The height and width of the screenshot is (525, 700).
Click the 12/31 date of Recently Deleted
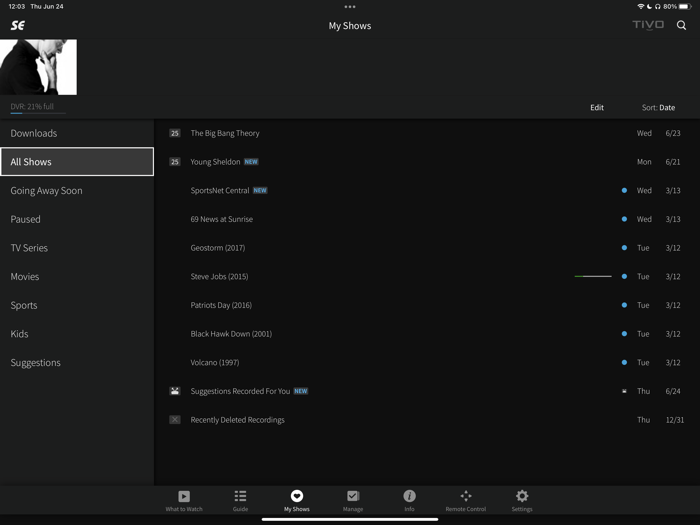(675, 420)
